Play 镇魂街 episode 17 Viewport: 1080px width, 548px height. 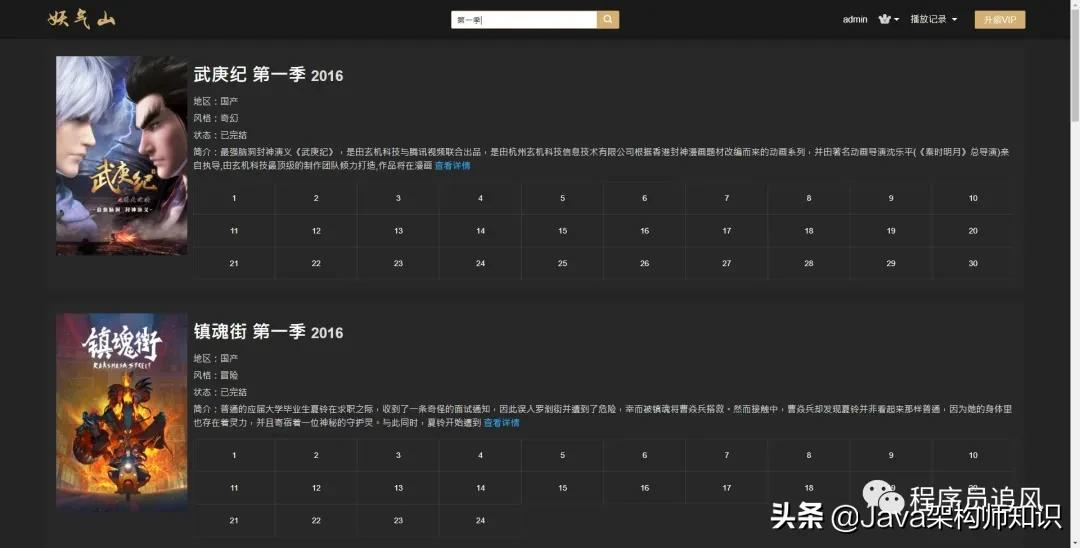727,487
